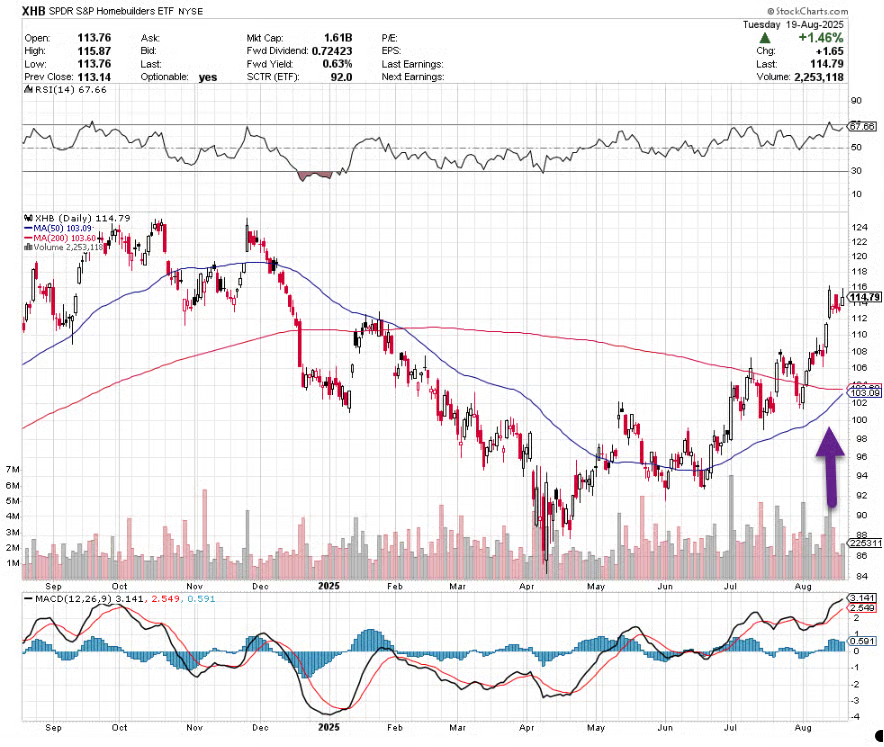Viewport: 884px width, 747px height.
Task: Click the red MA(200) legend line marker
Action: [28, 238]
